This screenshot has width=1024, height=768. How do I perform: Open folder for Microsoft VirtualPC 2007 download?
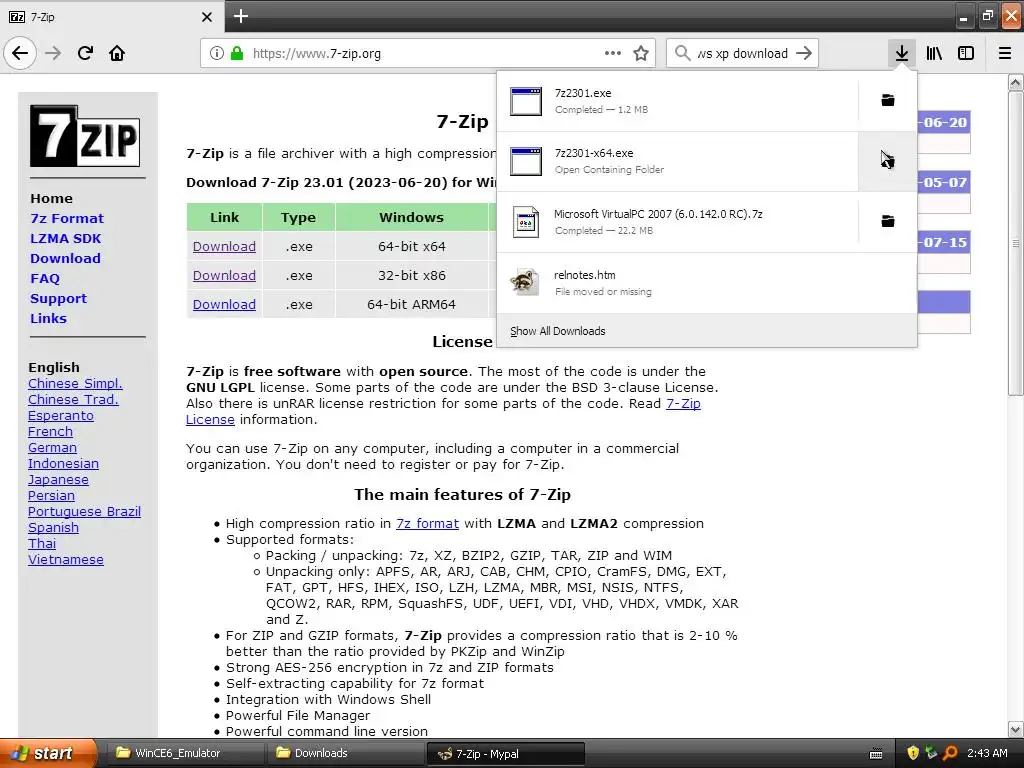point(888,221)
